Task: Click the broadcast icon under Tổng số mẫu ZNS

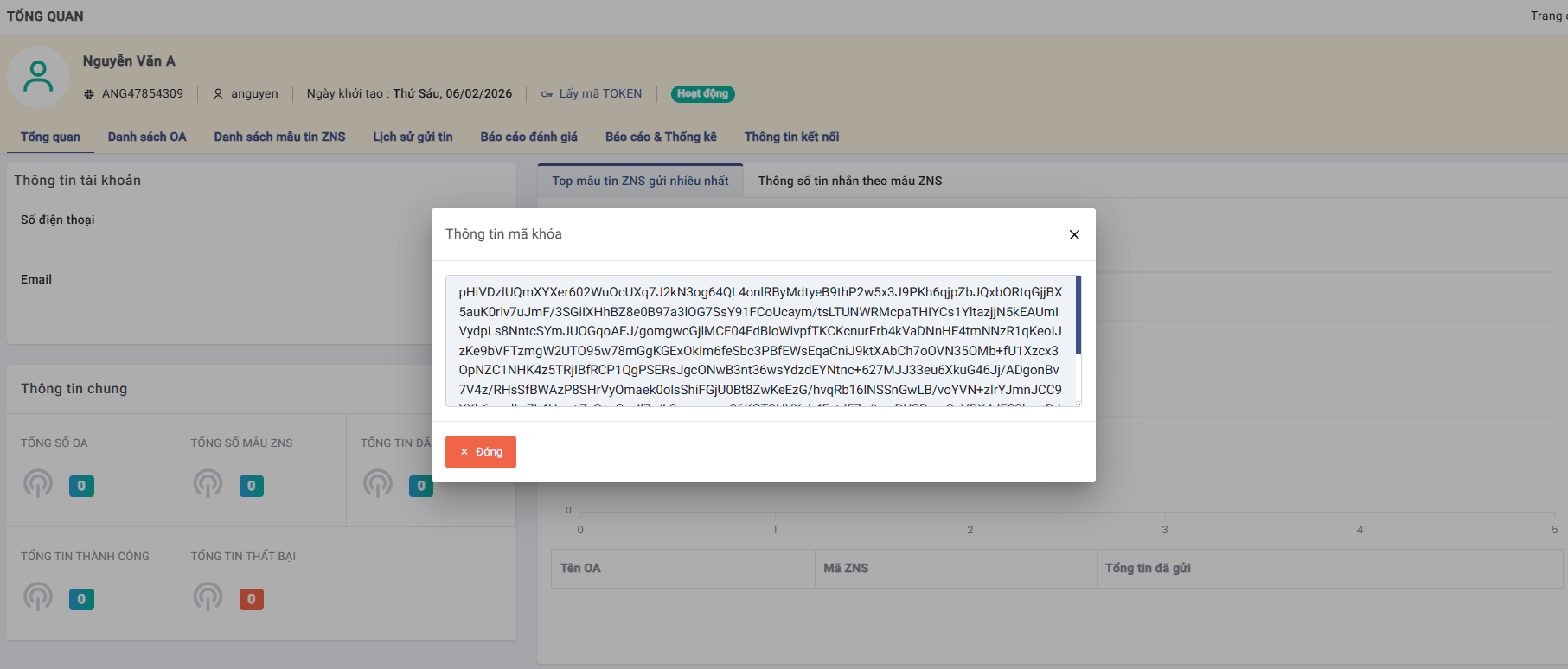Action: pyautogui.click(x=208, y=484)
